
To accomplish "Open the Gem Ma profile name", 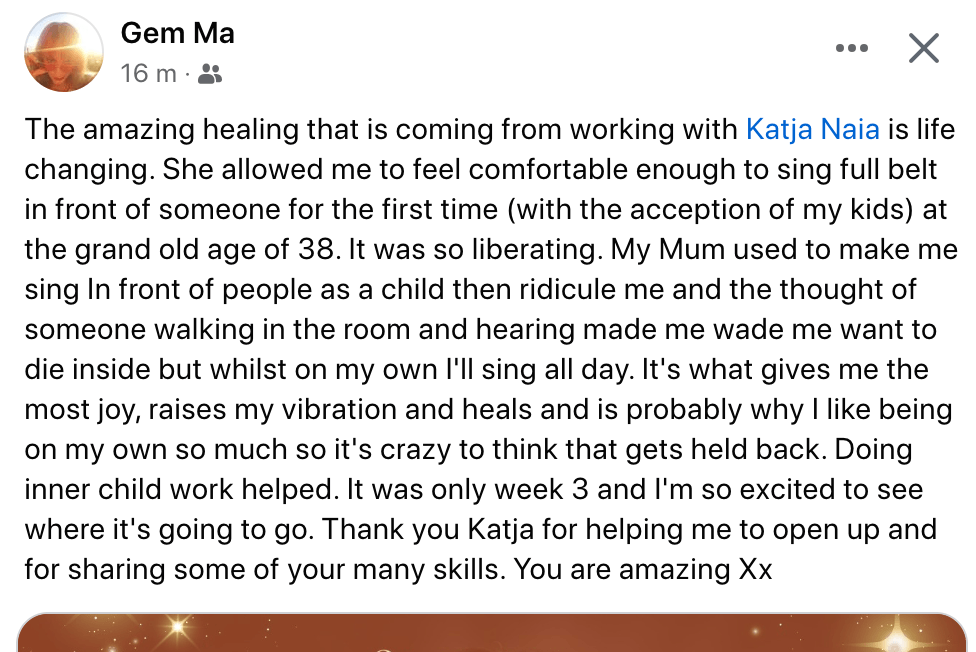I will (177, 33).
